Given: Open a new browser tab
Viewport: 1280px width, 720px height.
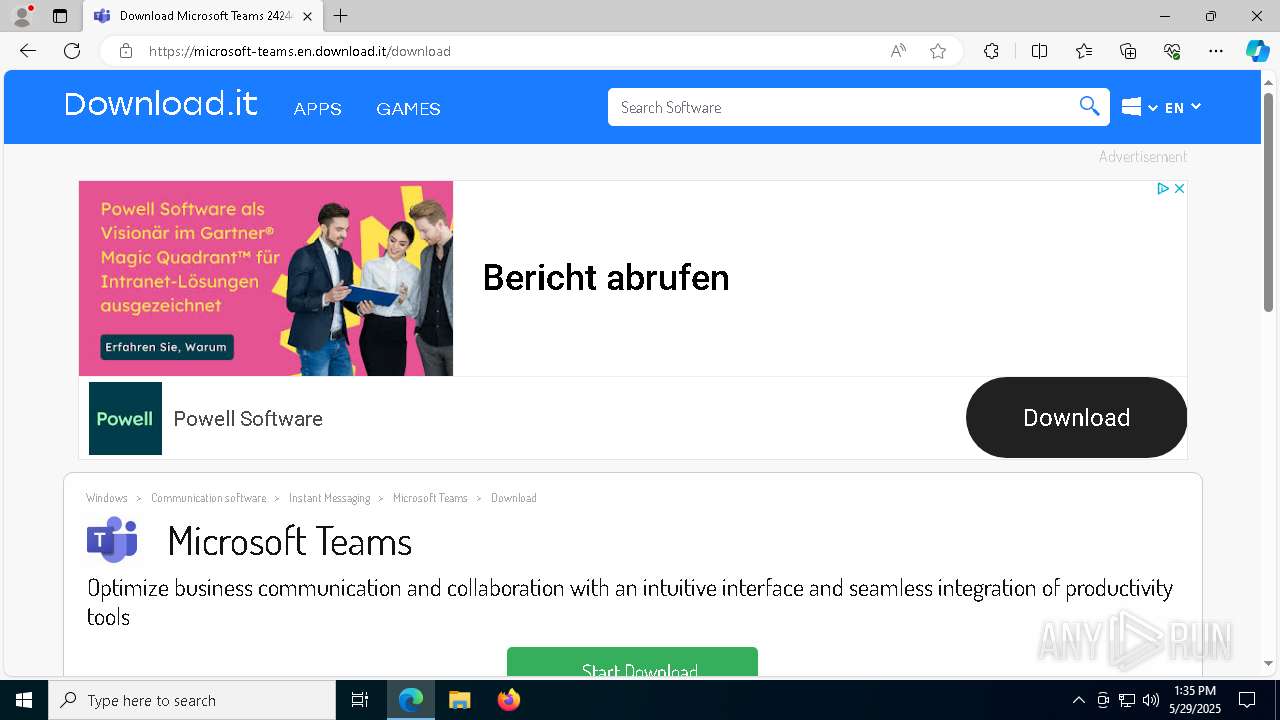Looking at the screenshot, I should pyautogui.click(x=341, y=16).
